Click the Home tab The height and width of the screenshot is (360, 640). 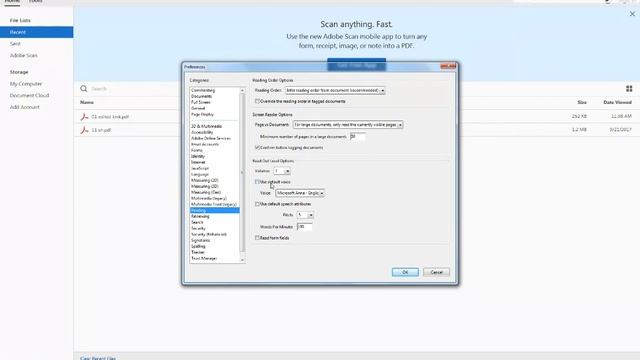[x=12, y=2]
